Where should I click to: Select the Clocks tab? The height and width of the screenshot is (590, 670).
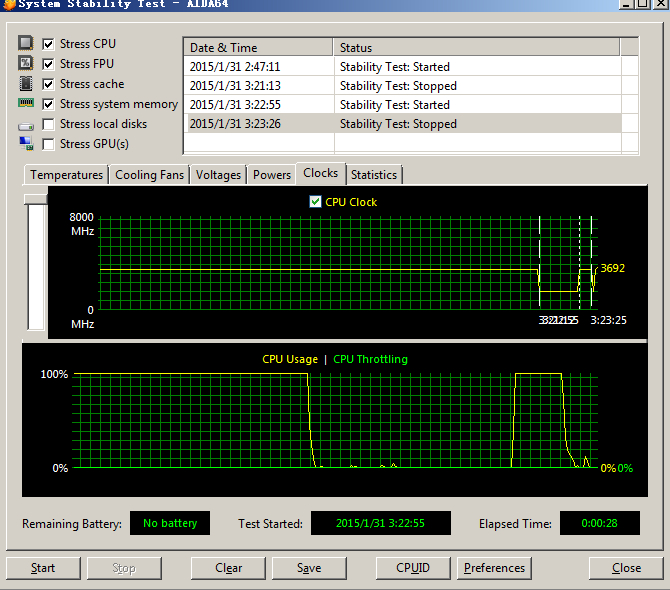pos(320,173)
